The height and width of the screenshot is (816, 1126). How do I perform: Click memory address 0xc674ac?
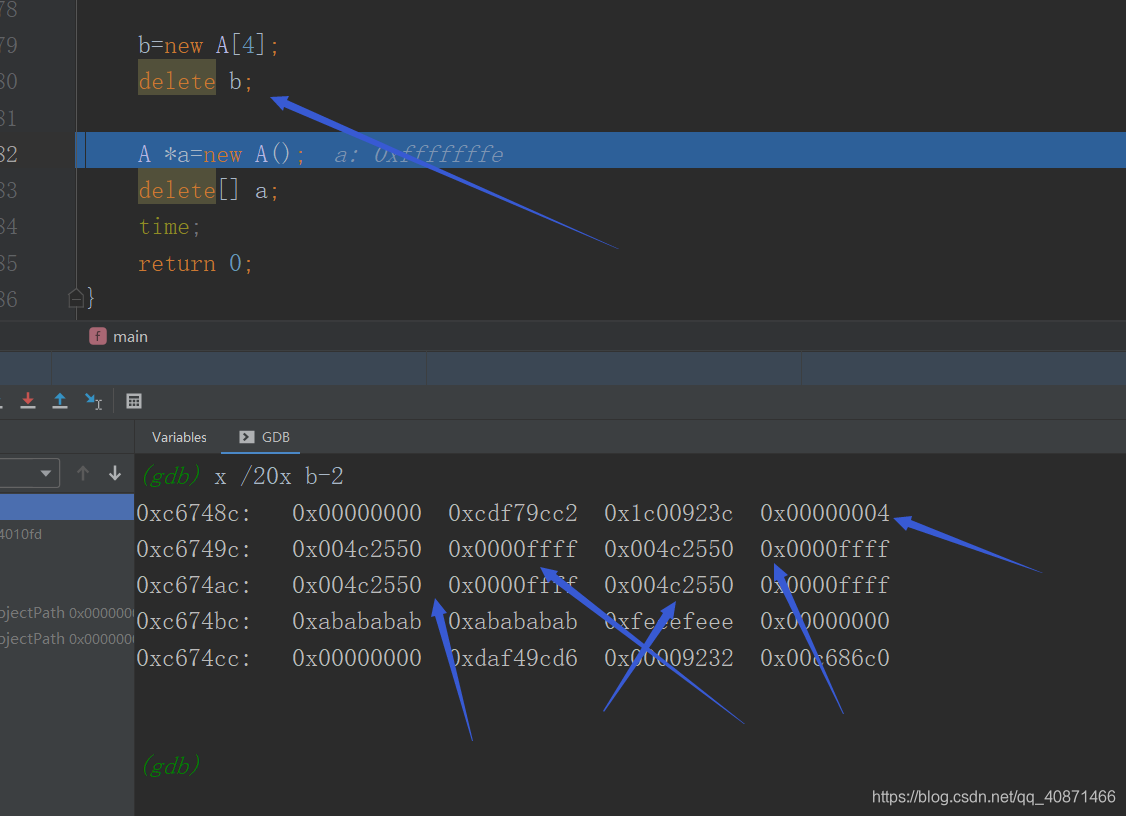point(194,585)
